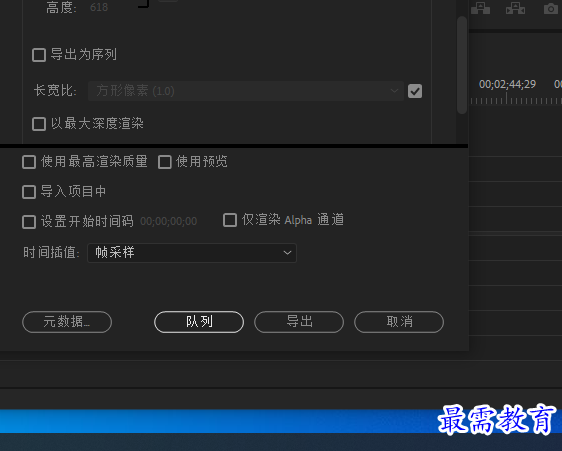The width and height of the screenshot is (562, 451).
Task: Click the camera Export Frame icon
Action: pos(551,9)
